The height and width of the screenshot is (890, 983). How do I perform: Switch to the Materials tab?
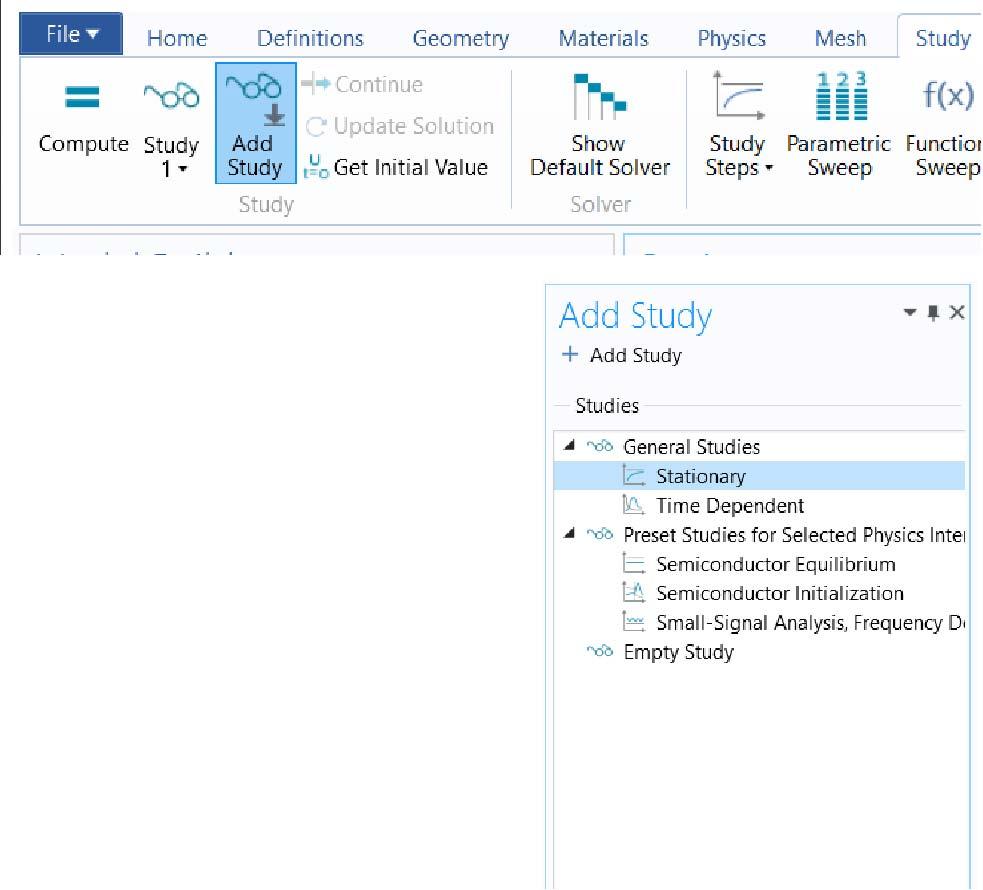(603, 38)
